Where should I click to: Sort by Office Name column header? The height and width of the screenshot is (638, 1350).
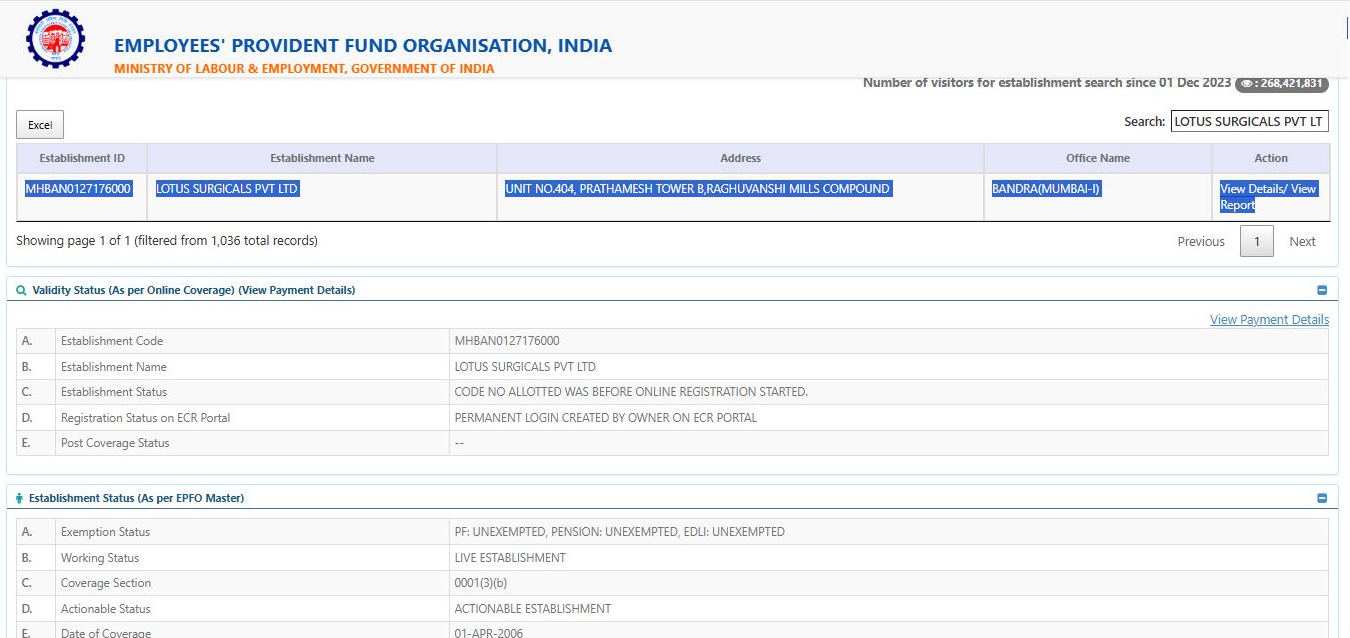pos(1097,158)
